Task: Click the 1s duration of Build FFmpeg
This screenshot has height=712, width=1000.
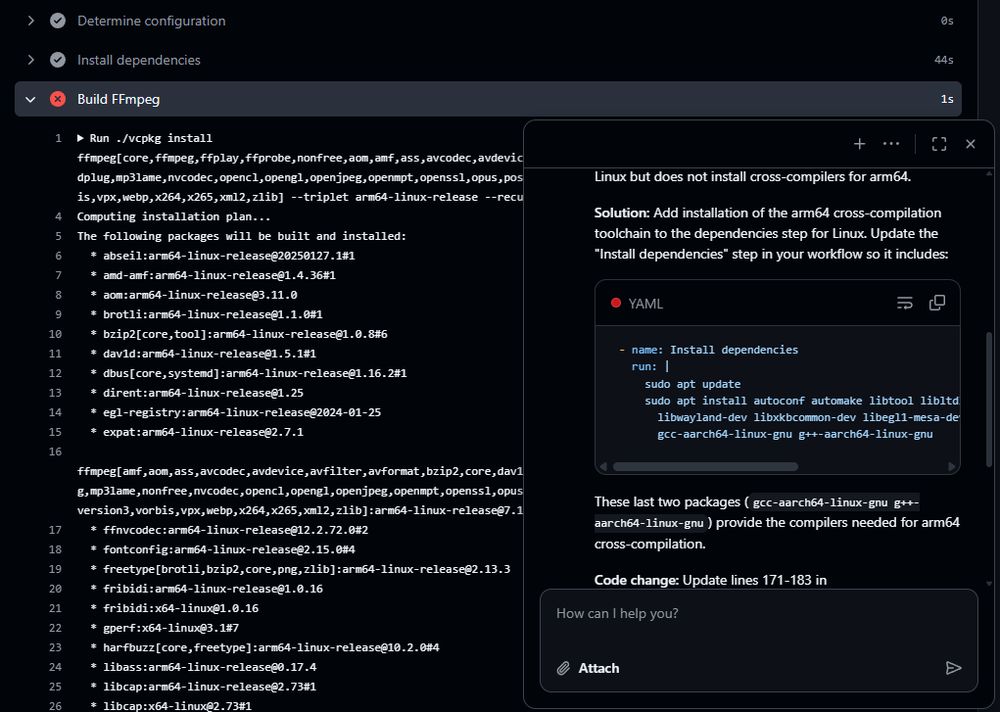Action: [947, 100]
